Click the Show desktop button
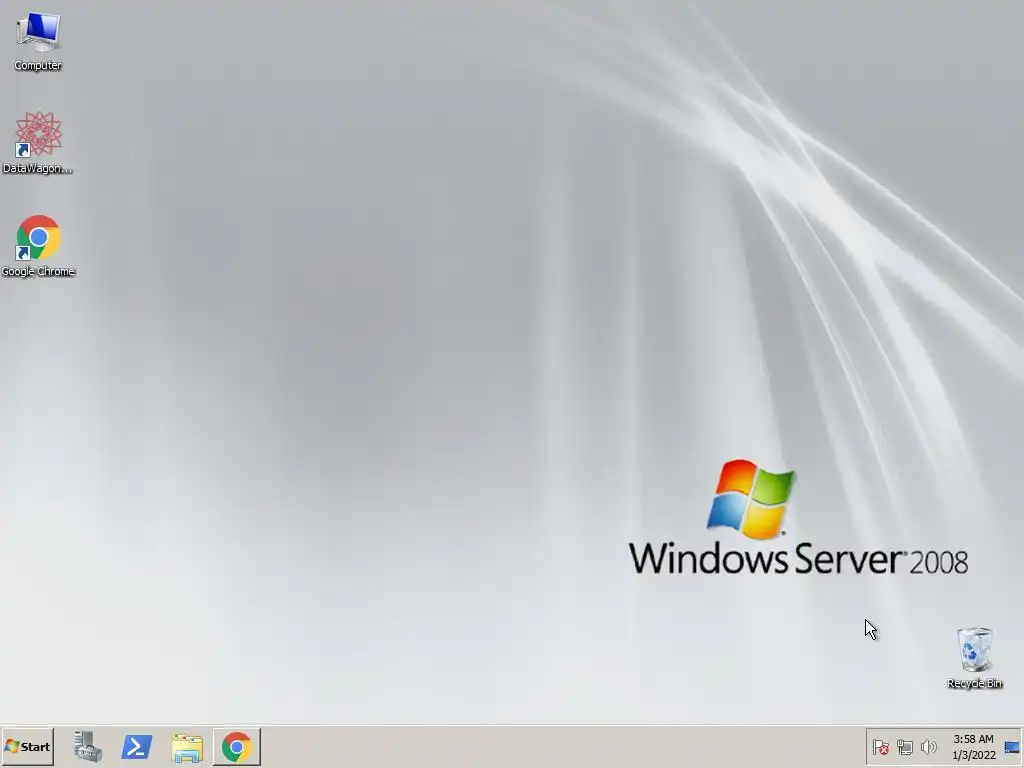 (1012, 746)
